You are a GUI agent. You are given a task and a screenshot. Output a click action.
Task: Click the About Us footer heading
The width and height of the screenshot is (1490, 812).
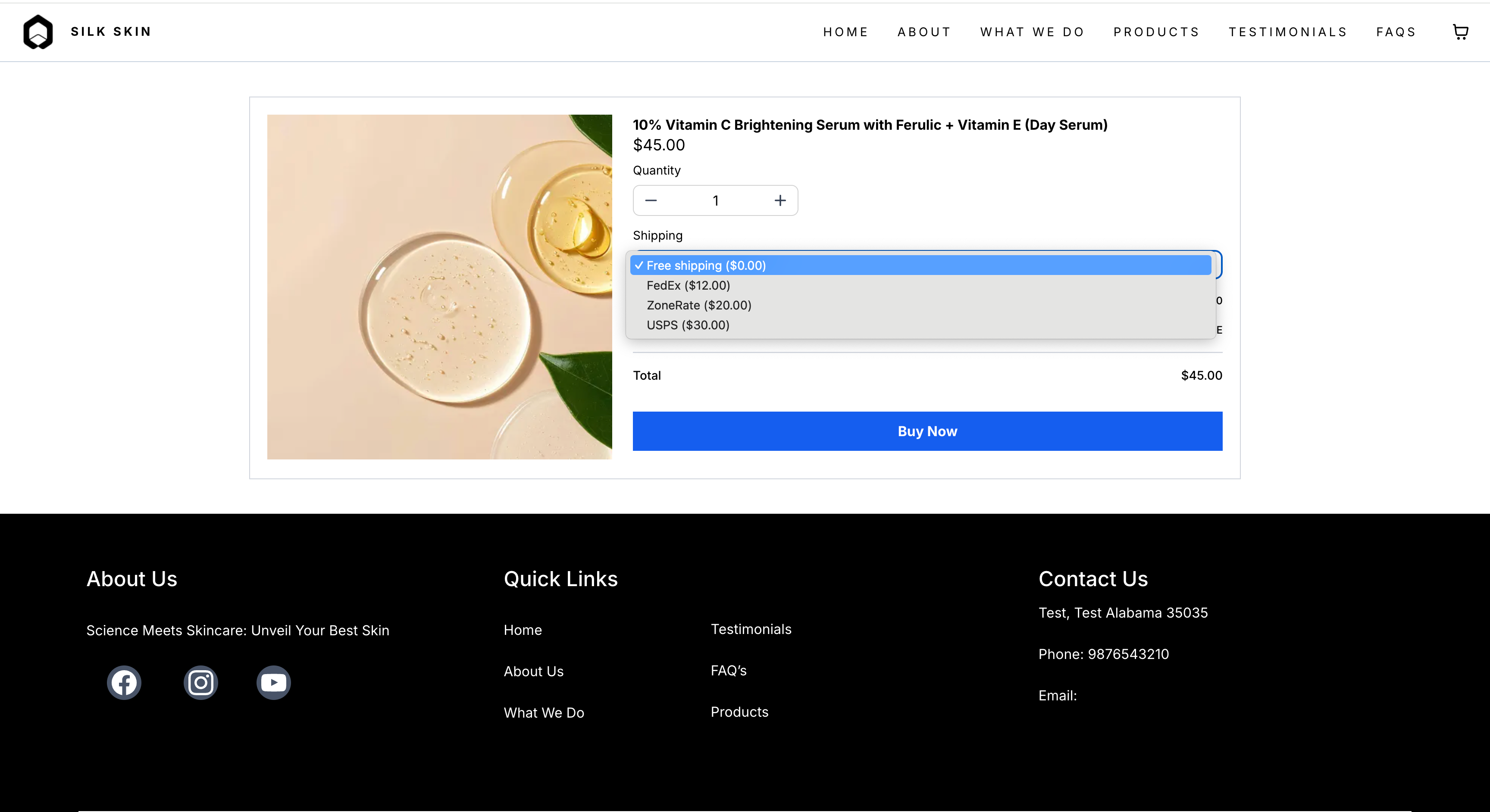132,579
